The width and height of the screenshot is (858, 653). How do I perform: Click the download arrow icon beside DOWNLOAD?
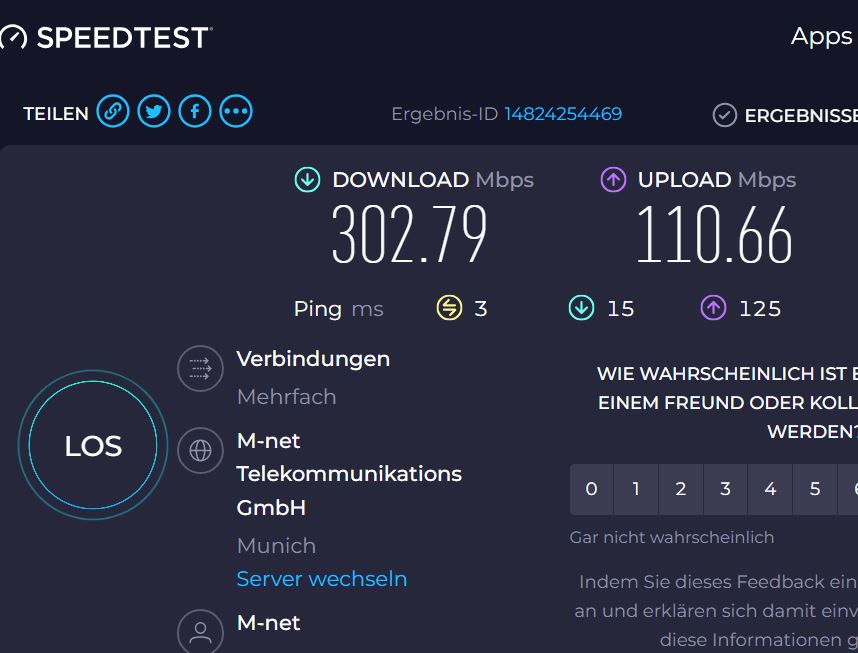point(308,180)
